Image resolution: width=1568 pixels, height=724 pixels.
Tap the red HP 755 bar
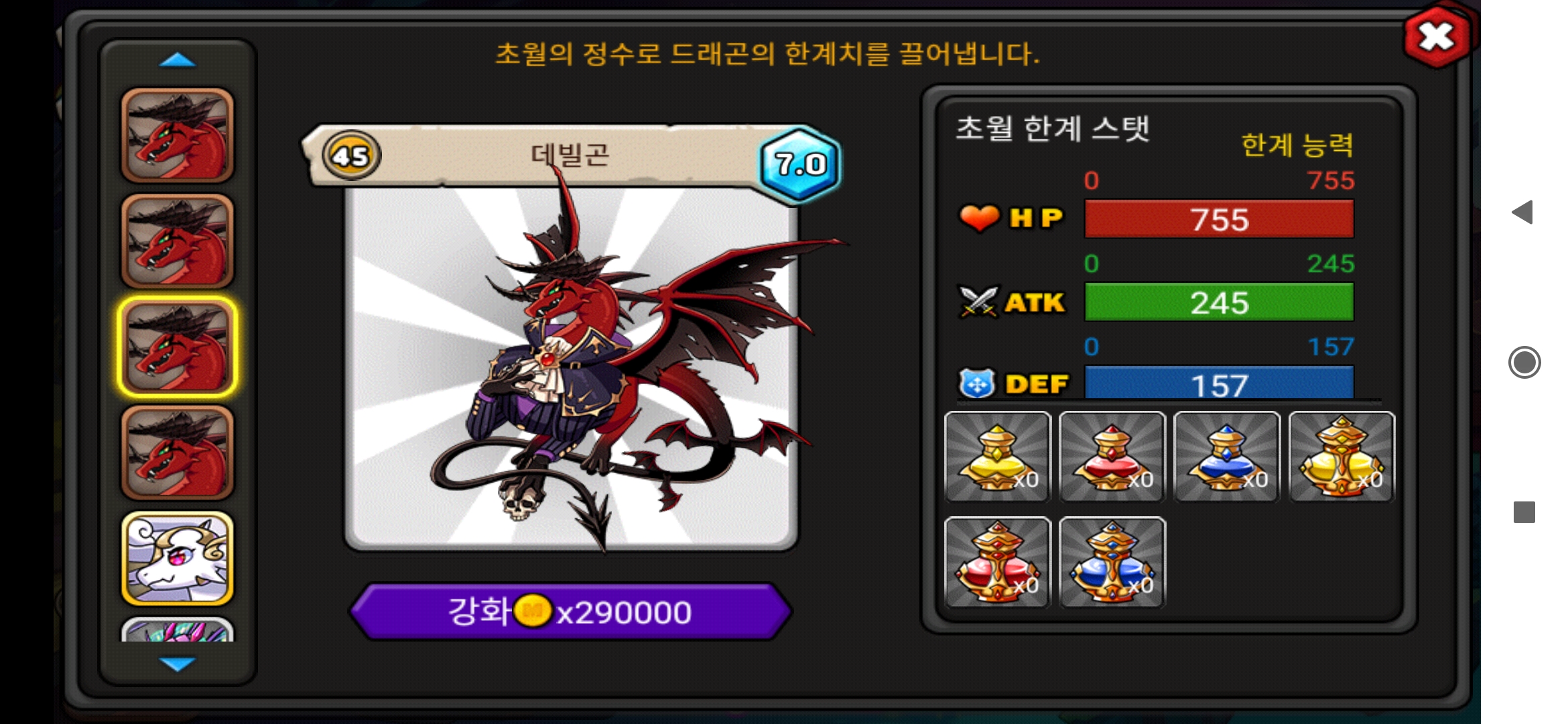coord(1219,219)
